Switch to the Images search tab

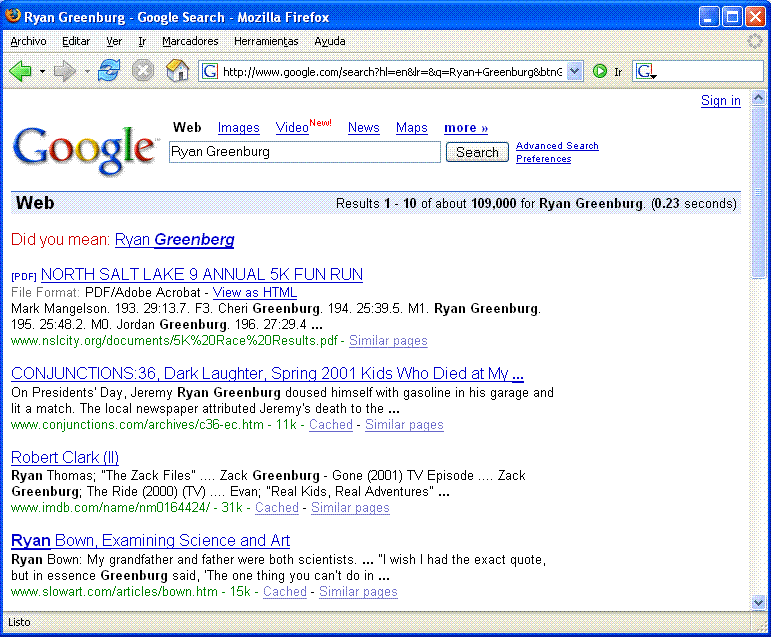[x=238, y=128]
